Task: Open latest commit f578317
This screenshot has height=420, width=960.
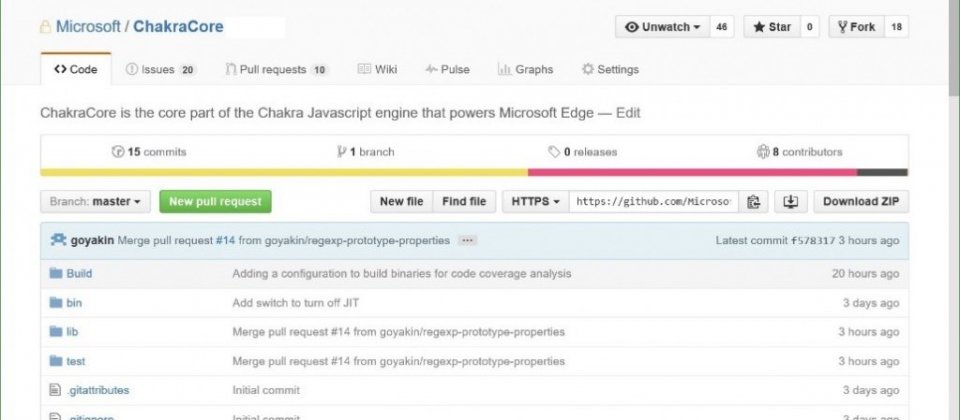Action: [813, 241]
